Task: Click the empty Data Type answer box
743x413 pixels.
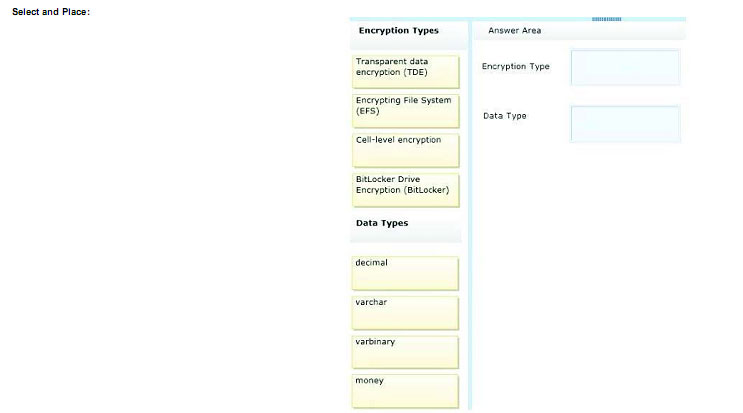Action: coord(625,124)
